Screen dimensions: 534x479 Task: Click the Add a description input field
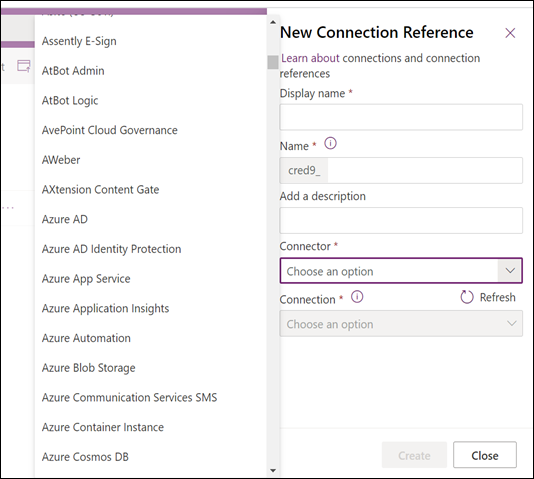point(401,220)
